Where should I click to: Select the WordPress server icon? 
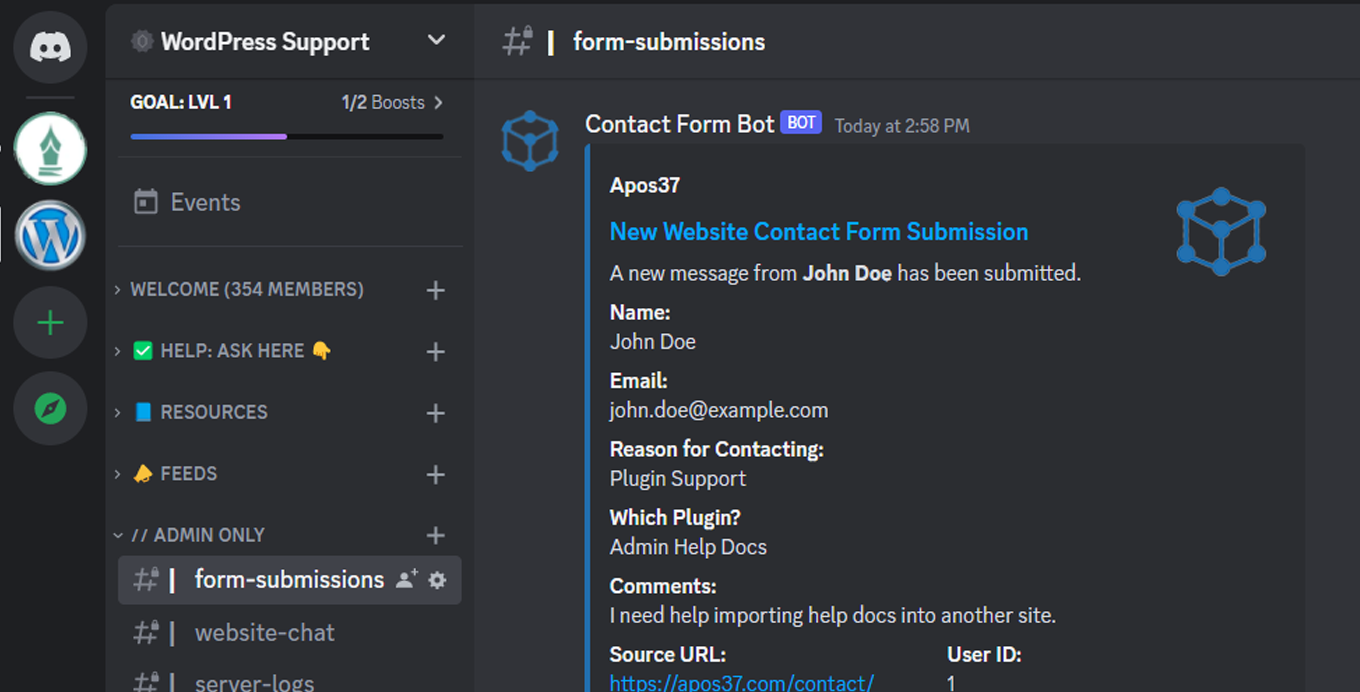[50, 236]
